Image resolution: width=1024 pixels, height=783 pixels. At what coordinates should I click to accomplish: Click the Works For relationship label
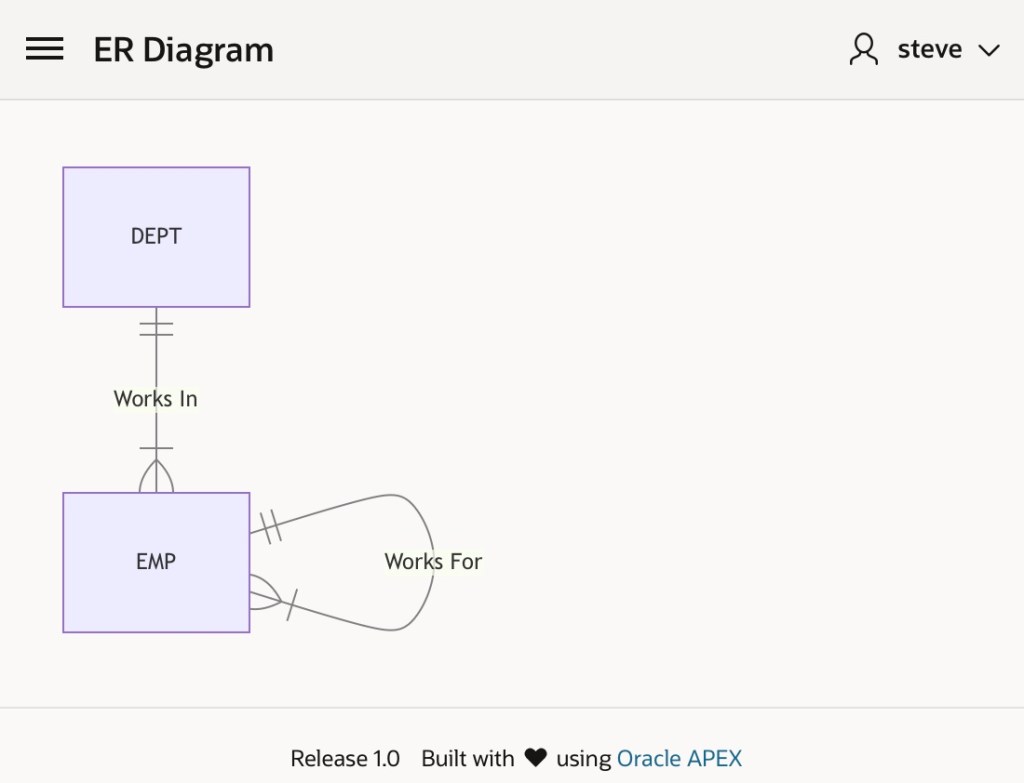tap(433, 562)
